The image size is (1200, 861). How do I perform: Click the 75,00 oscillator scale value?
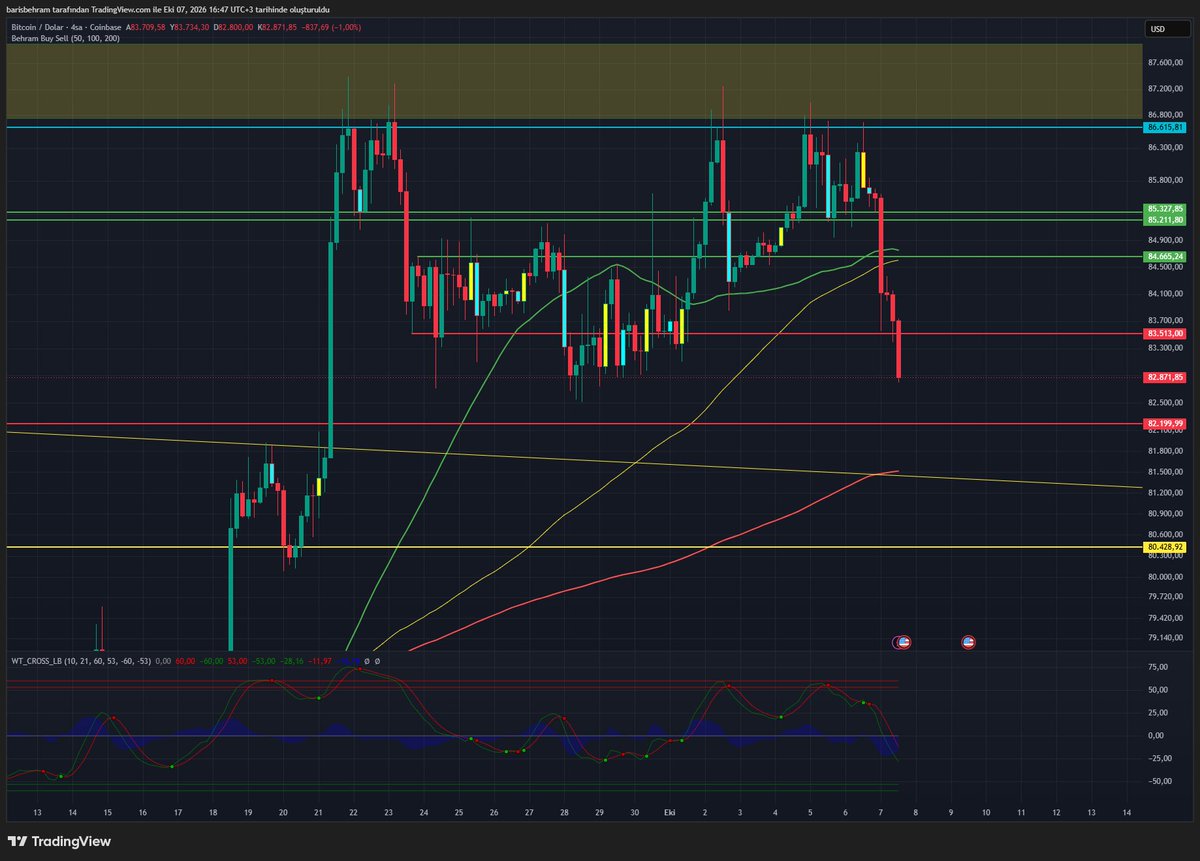coord(1156,667)
